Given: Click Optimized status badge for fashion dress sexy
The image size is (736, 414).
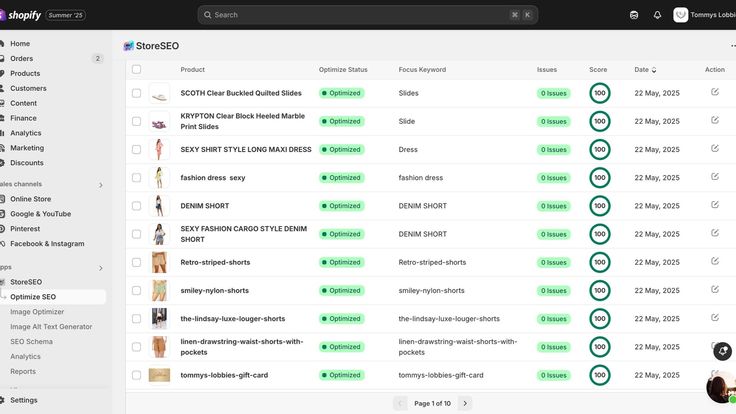Looking at the screenshot, I should [x=341, y=178].
